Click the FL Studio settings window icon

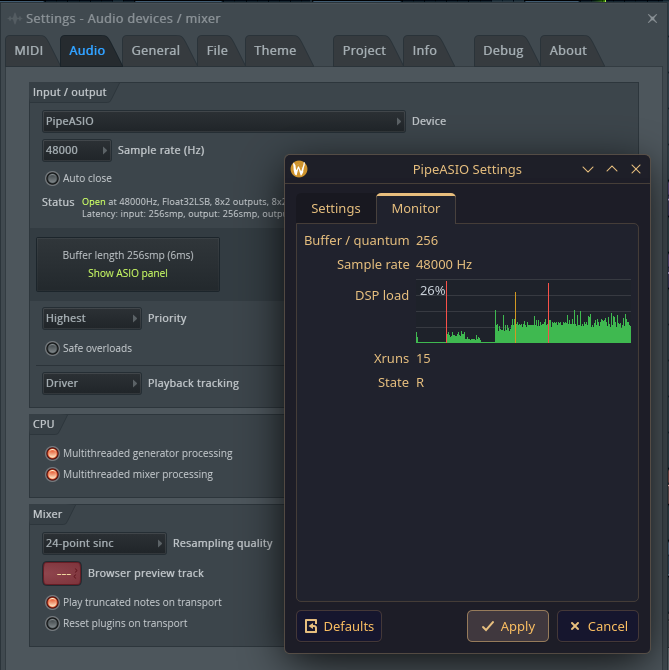point(15,19)
